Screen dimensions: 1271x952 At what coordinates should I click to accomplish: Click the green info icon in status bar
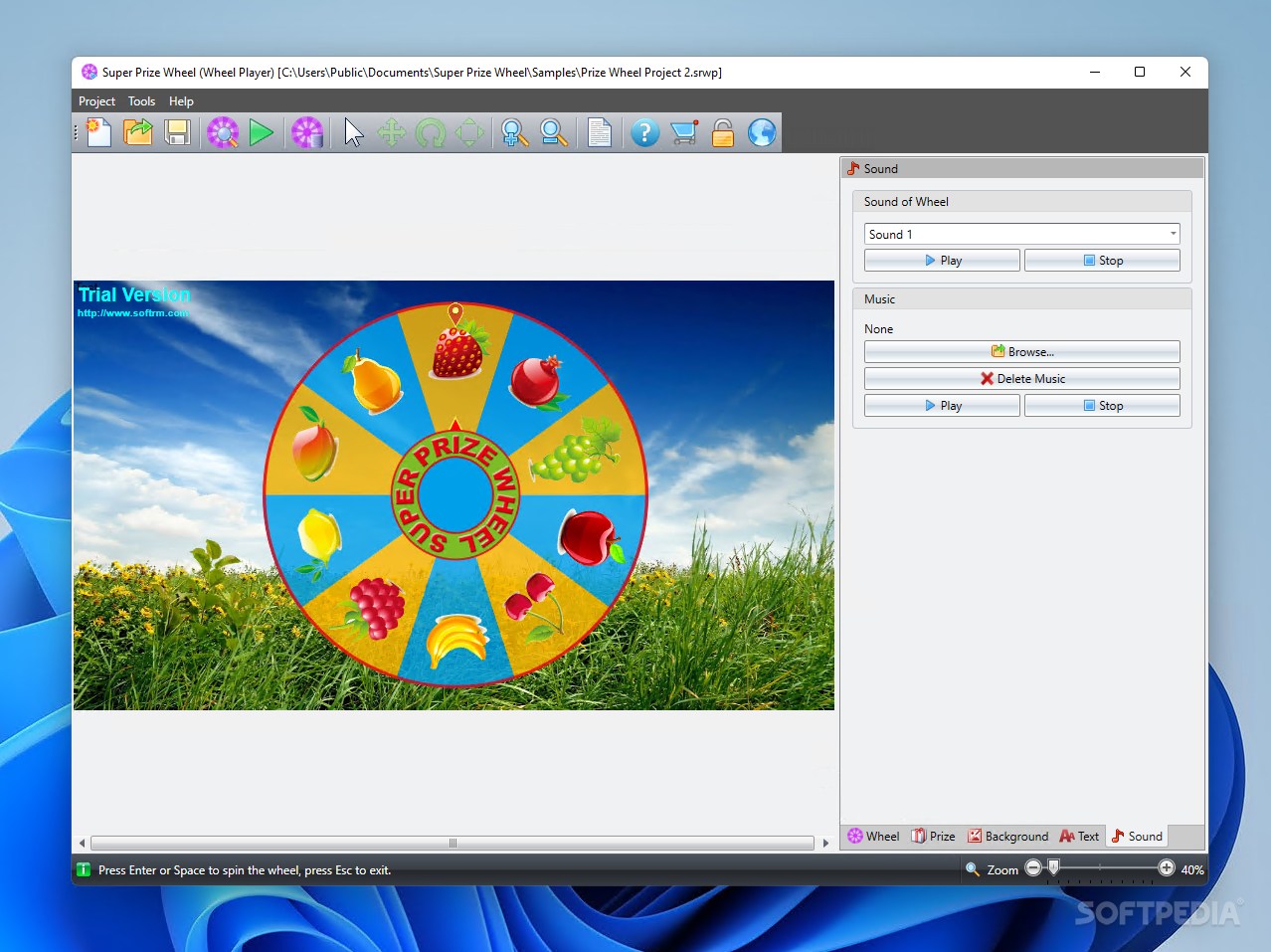coord(84,869)
